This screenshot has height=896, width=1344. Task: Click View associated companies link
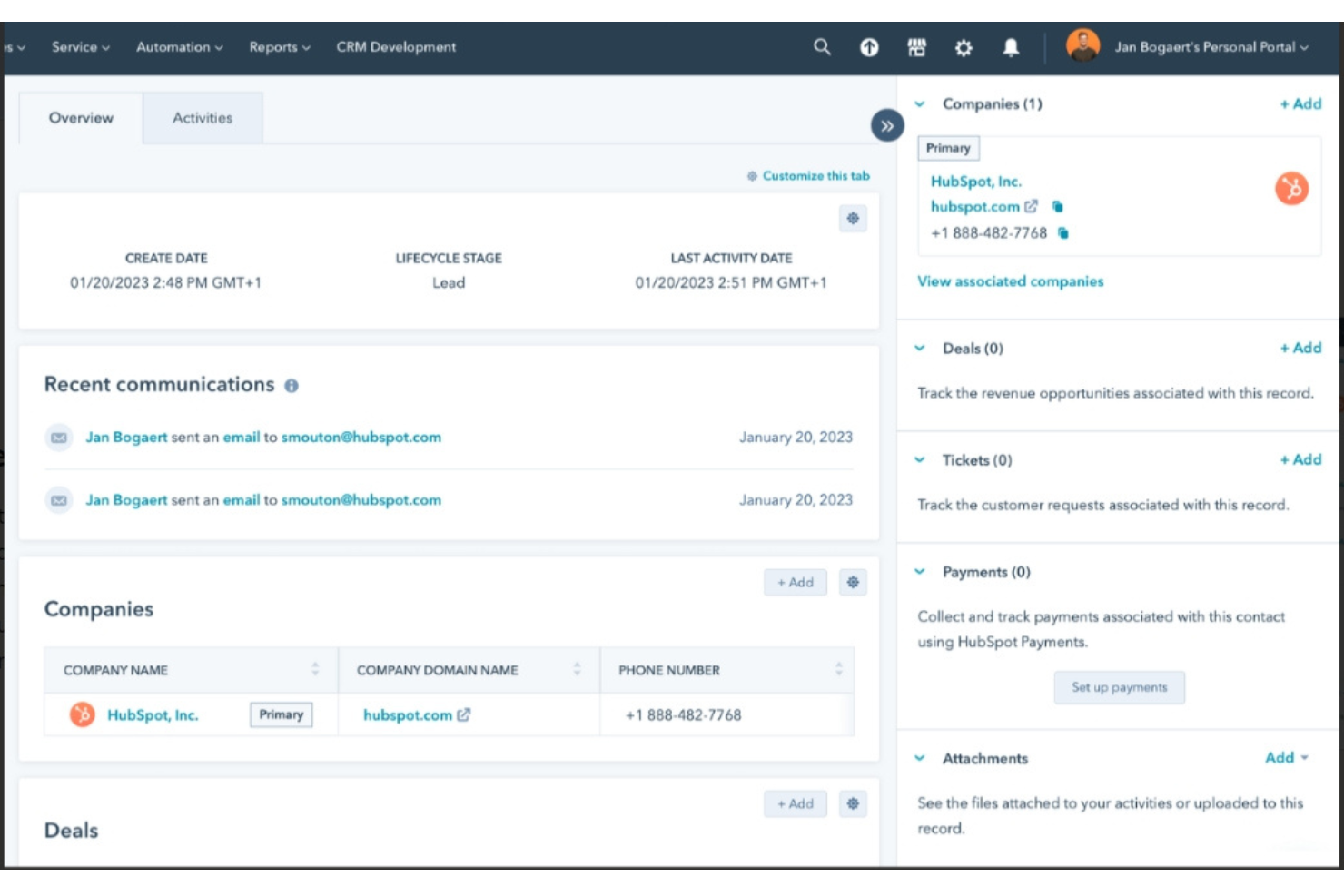pyautogui.click(x=1010, y=281)
